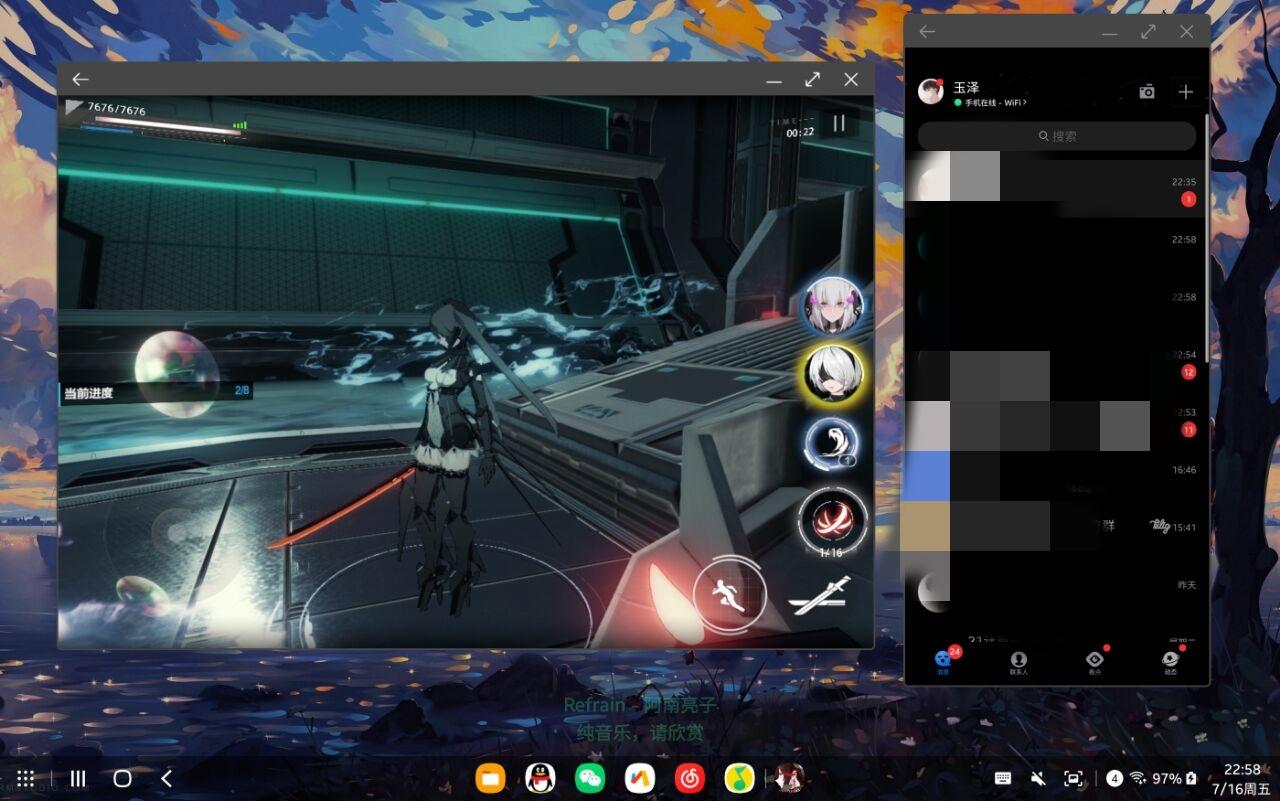The width and height of the screenshot is (1280, 801).
Task: Click the screenshot capture icon in taskbar
Action: coord(1073,778)
